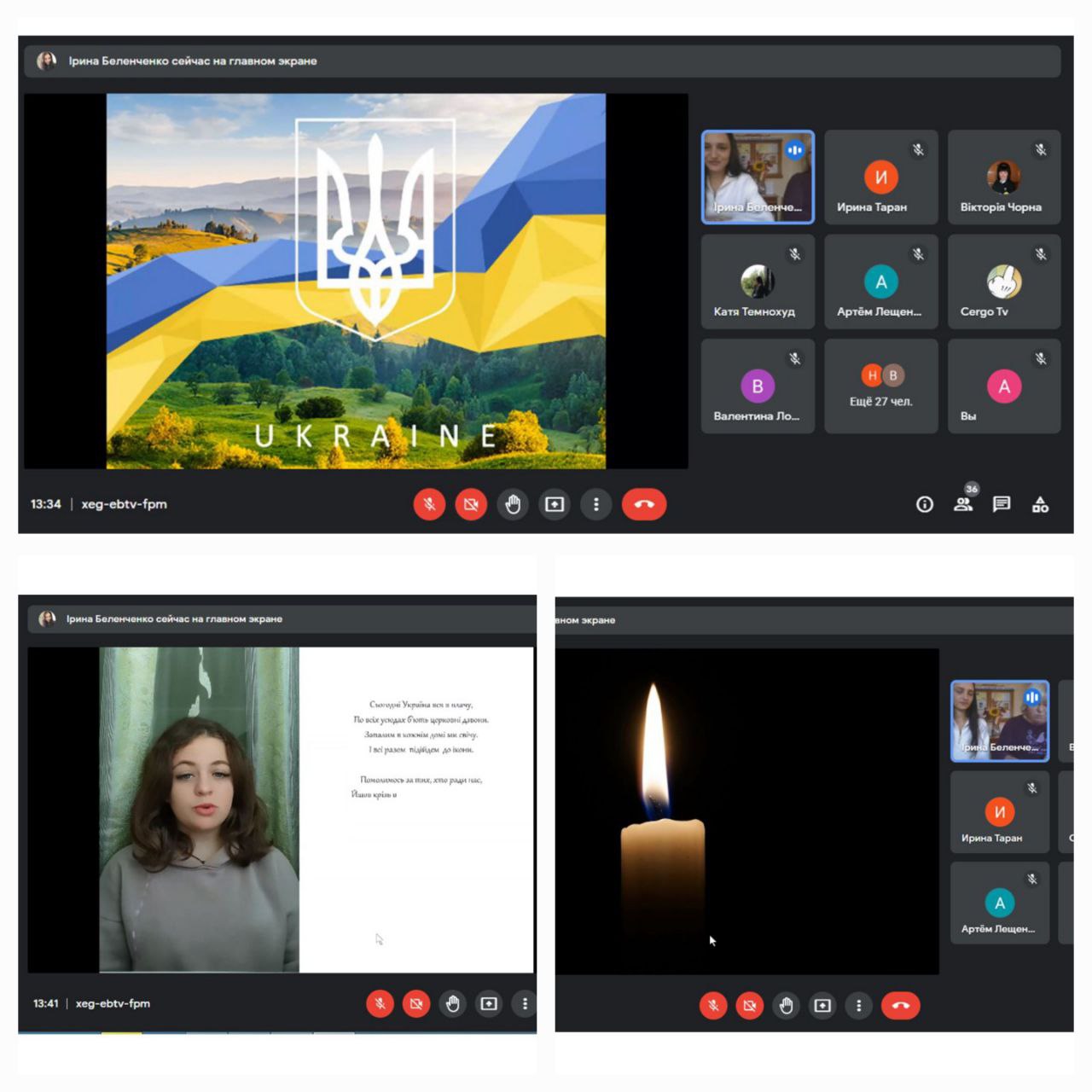The width and height of the screenshot is (1092, 1092).
Task: Select the Катя Темнохуд participant tile
Action: click(x=758, y=282)
